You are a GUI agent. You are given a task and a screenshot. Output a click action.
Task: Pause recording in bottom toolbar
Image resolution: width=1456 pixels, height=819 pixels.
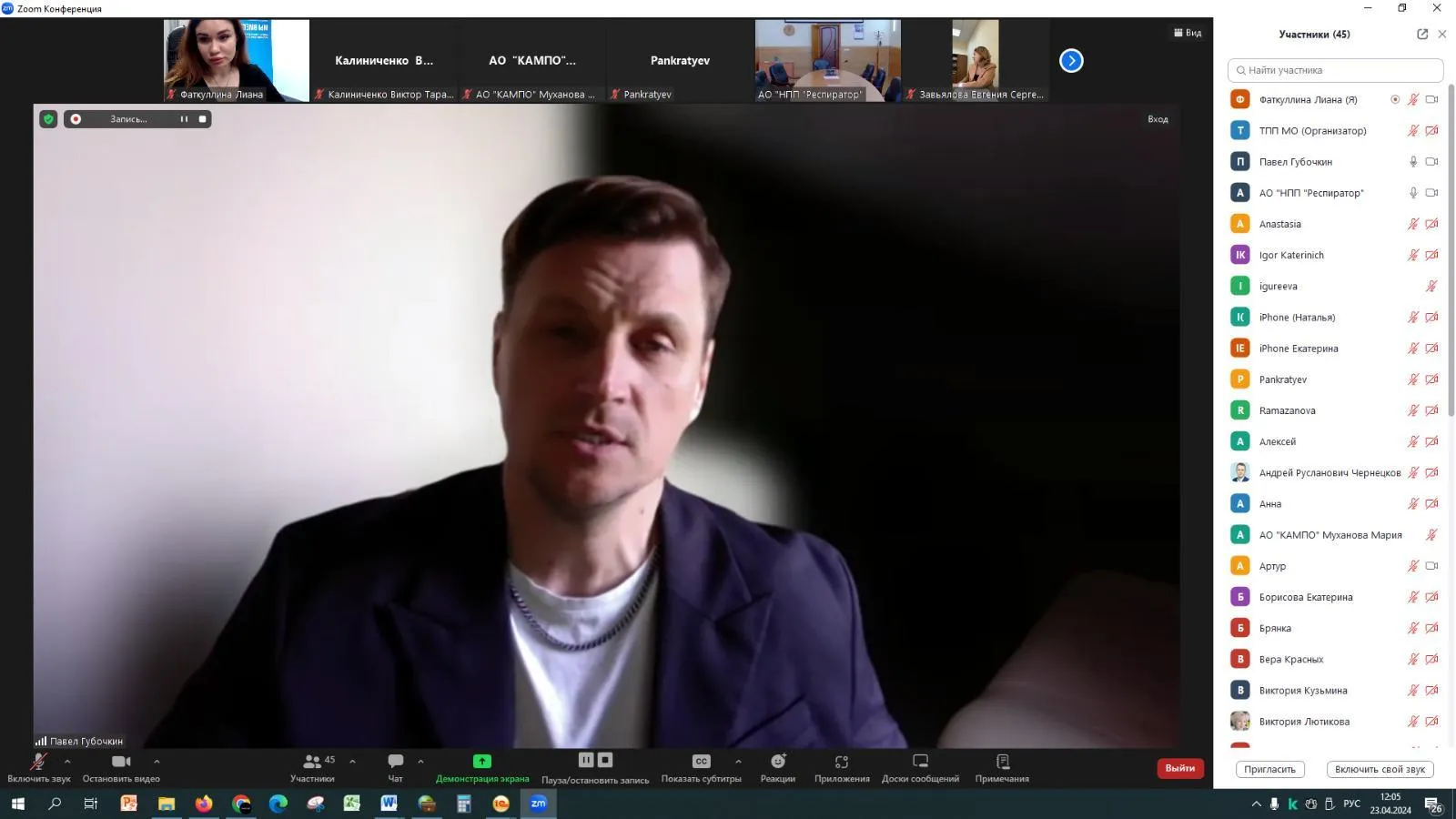pos(586,760)
